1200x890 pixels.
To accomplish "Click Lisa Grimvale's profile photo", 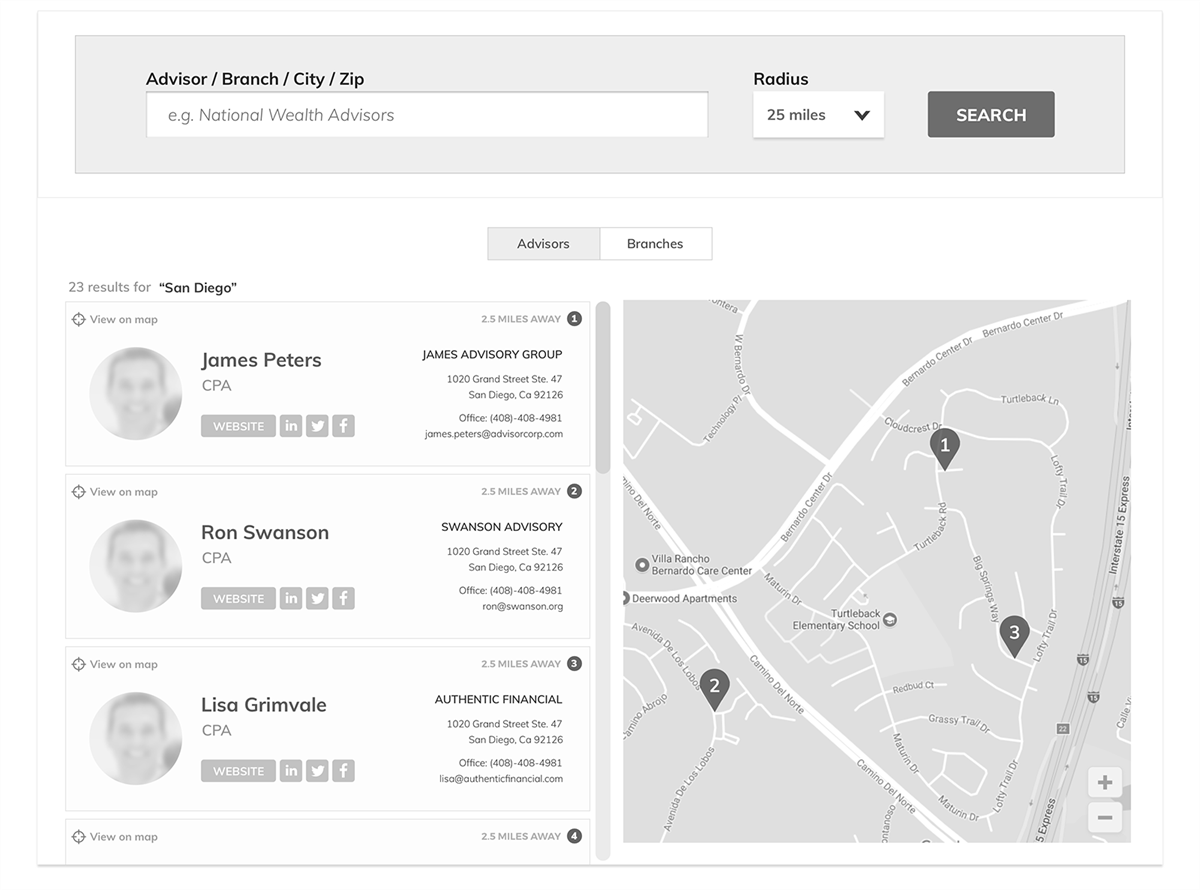I will coord(135,738).
